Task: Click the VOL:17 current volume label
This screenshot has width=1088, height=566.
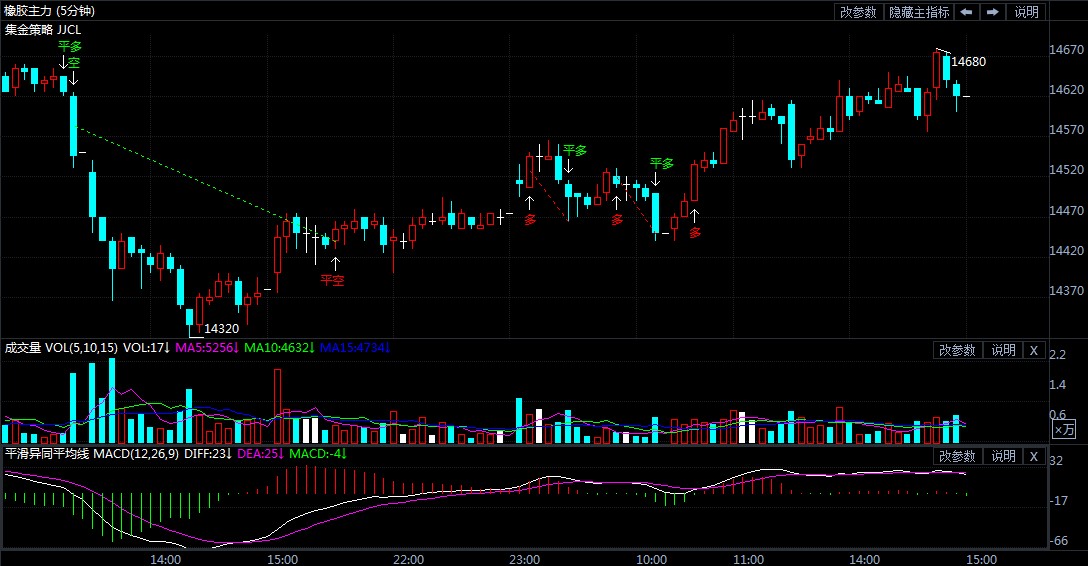Action: tap(146, 348)
